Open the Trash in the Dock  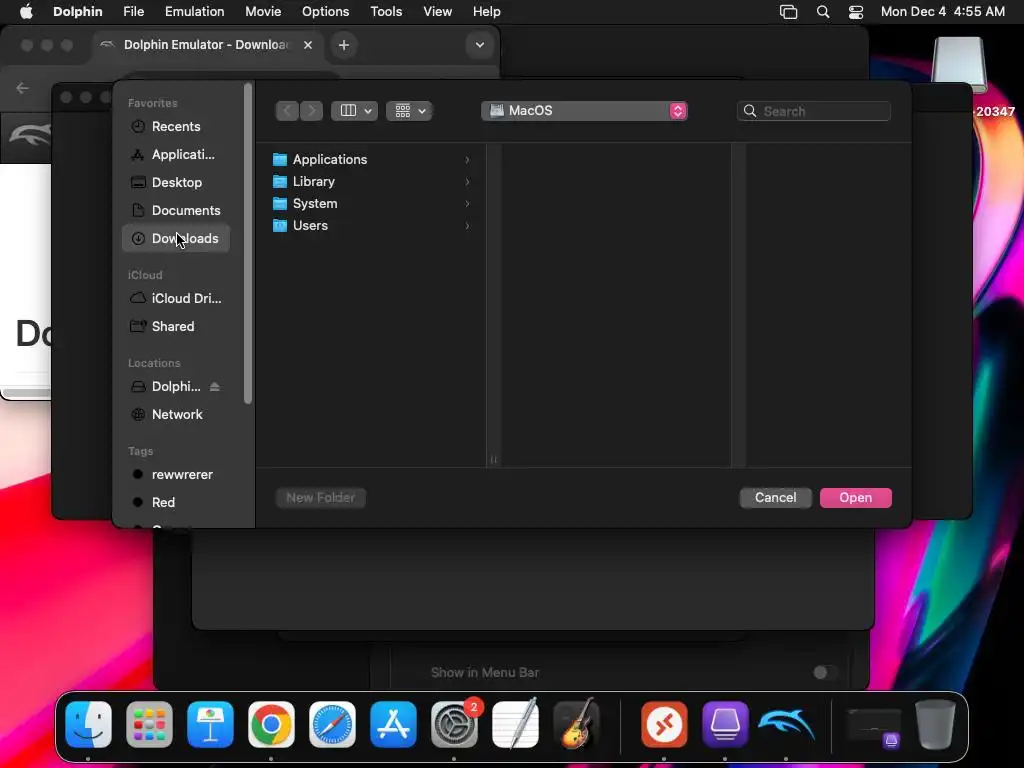coord(935,725)
